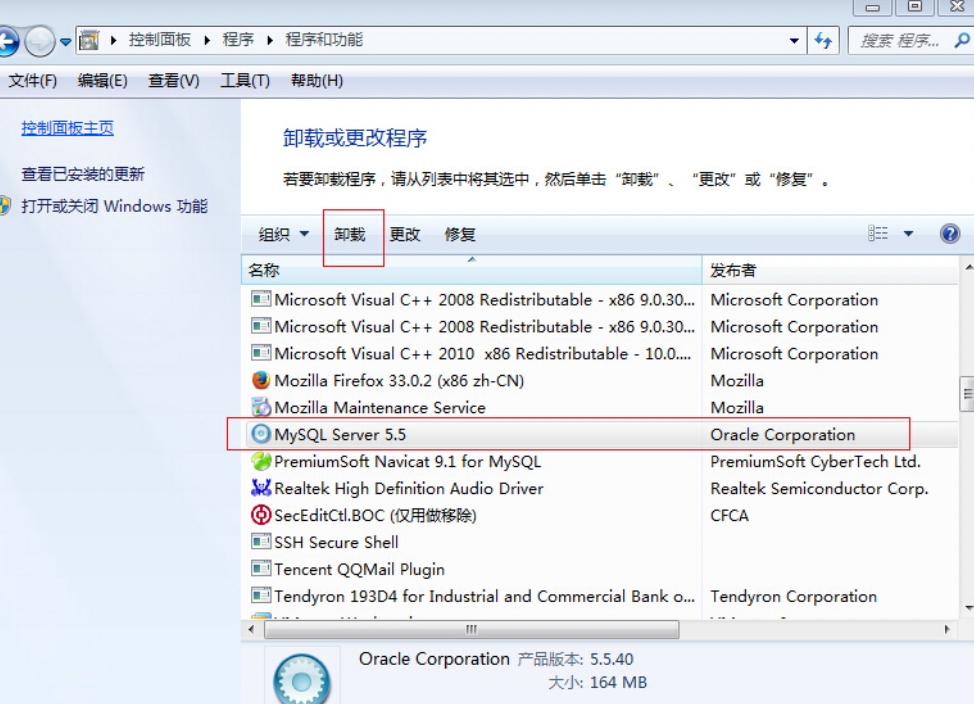Screen dimensions: 974x704
Task: Click the horizontal scrollbar left arrow
Action: 251,629
